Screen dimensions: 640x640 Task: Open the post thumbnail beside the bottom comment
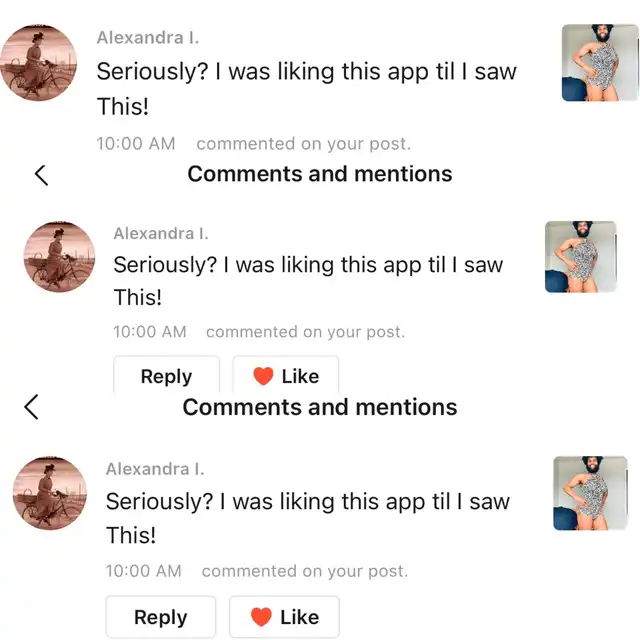pos(590,493)
